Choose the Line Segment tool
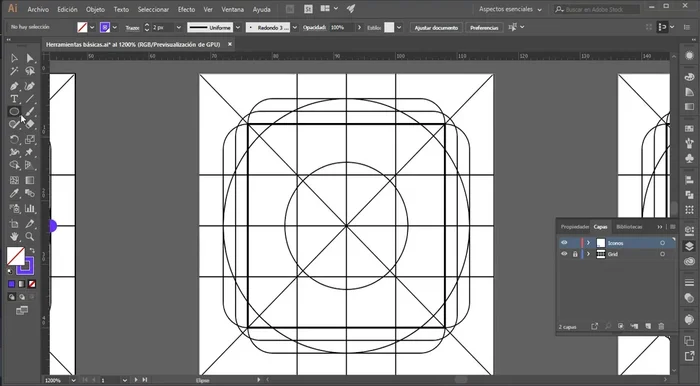Screen dimensions: 700x386 click(30, 99)
